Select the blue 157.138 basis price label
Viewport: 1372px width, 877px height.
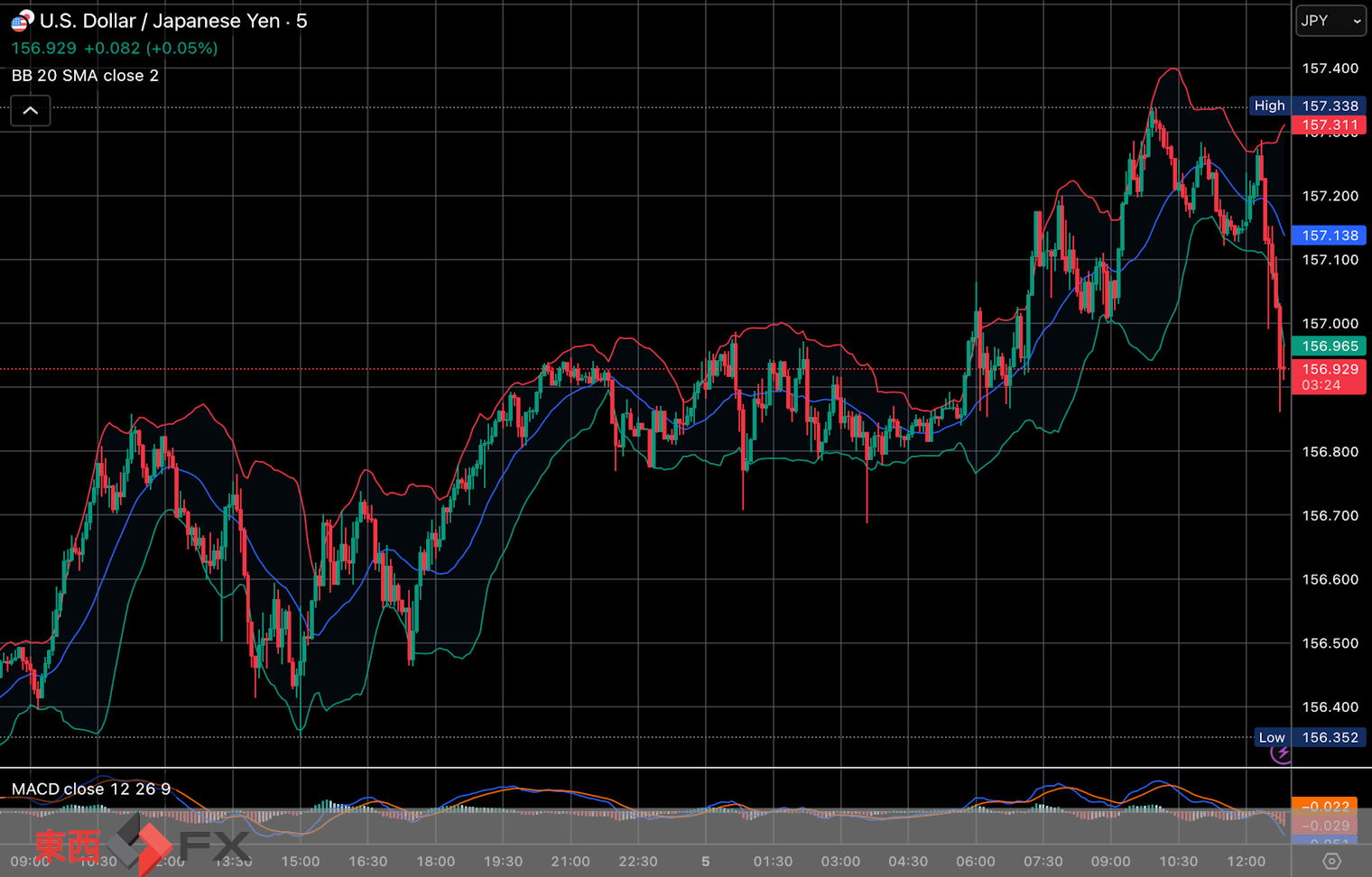(1329, 235)
